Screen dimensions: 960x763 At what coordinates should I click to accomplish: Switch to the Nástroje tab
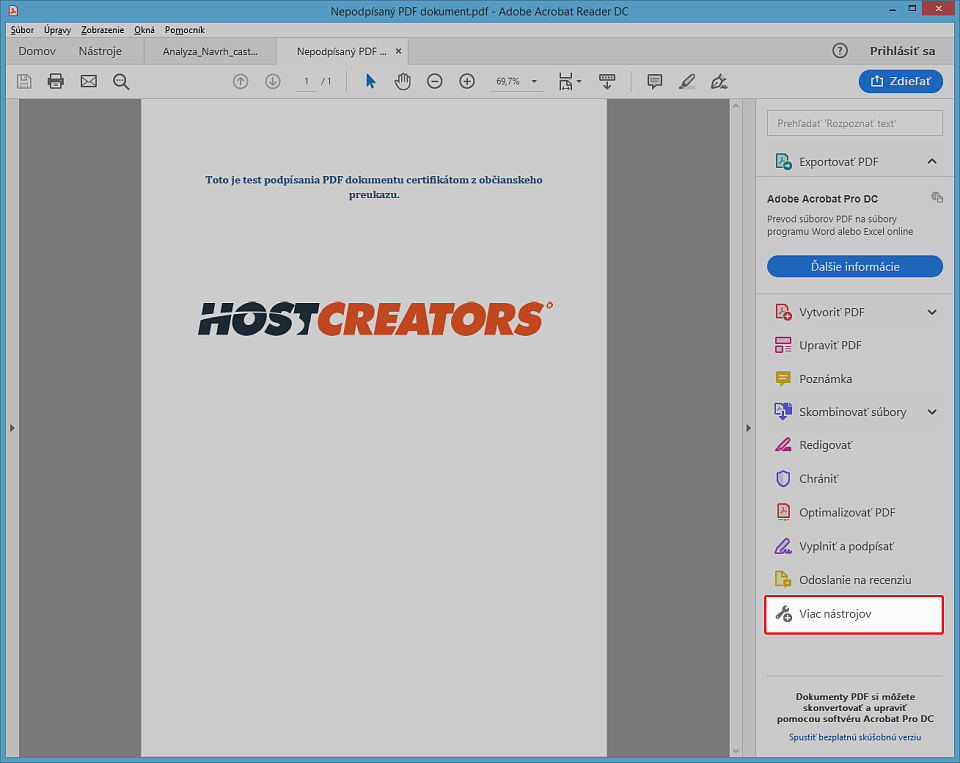100,51
